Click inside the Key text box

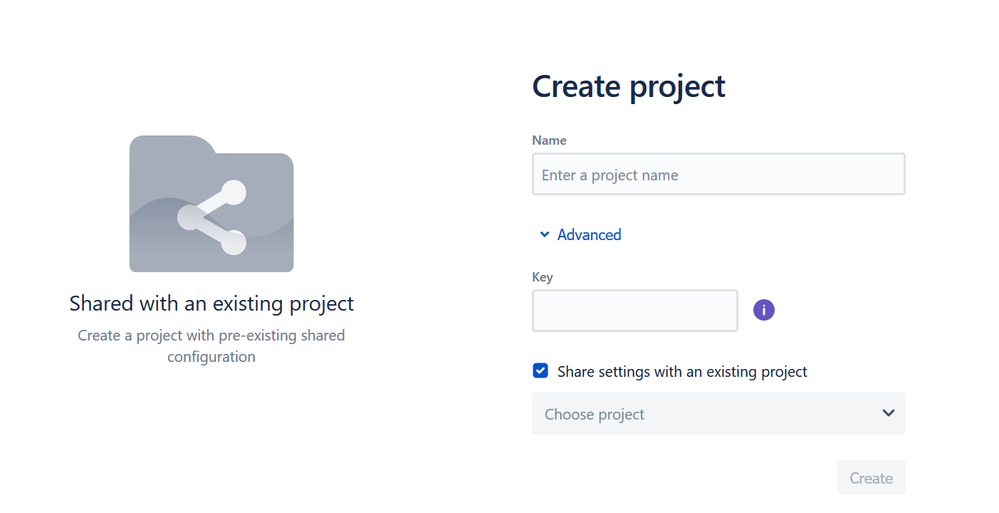coord(634,311)
